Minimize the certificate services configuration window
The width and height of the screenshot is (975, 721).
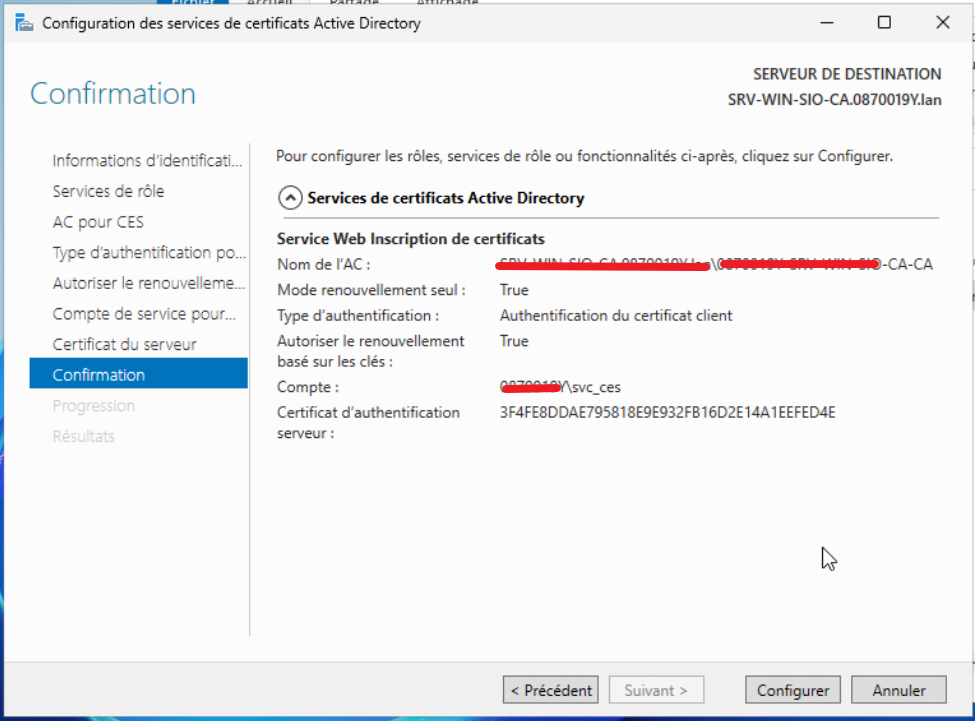click(826, 23)
